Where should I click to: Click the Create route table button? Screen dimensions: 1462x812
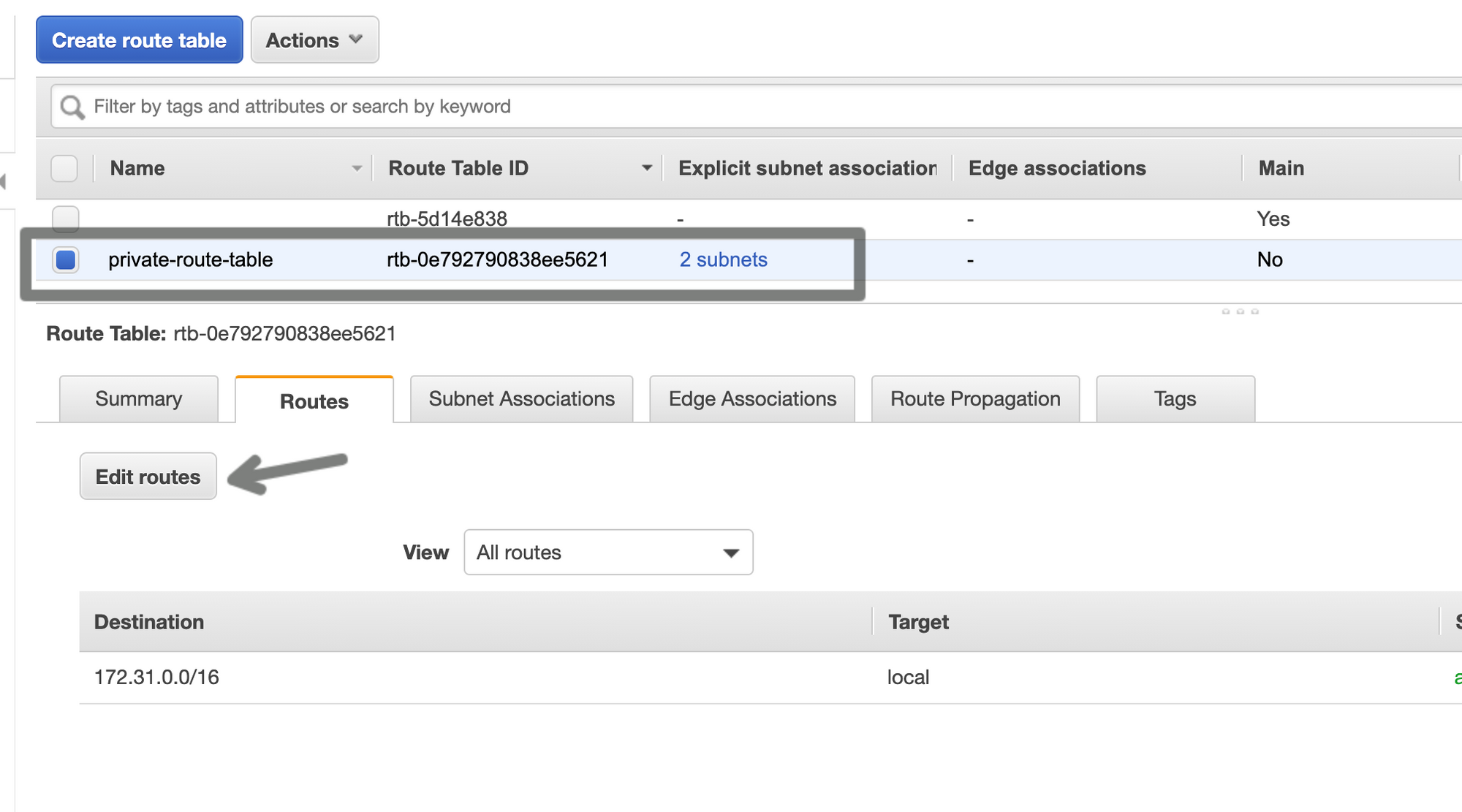click(139, 40)
